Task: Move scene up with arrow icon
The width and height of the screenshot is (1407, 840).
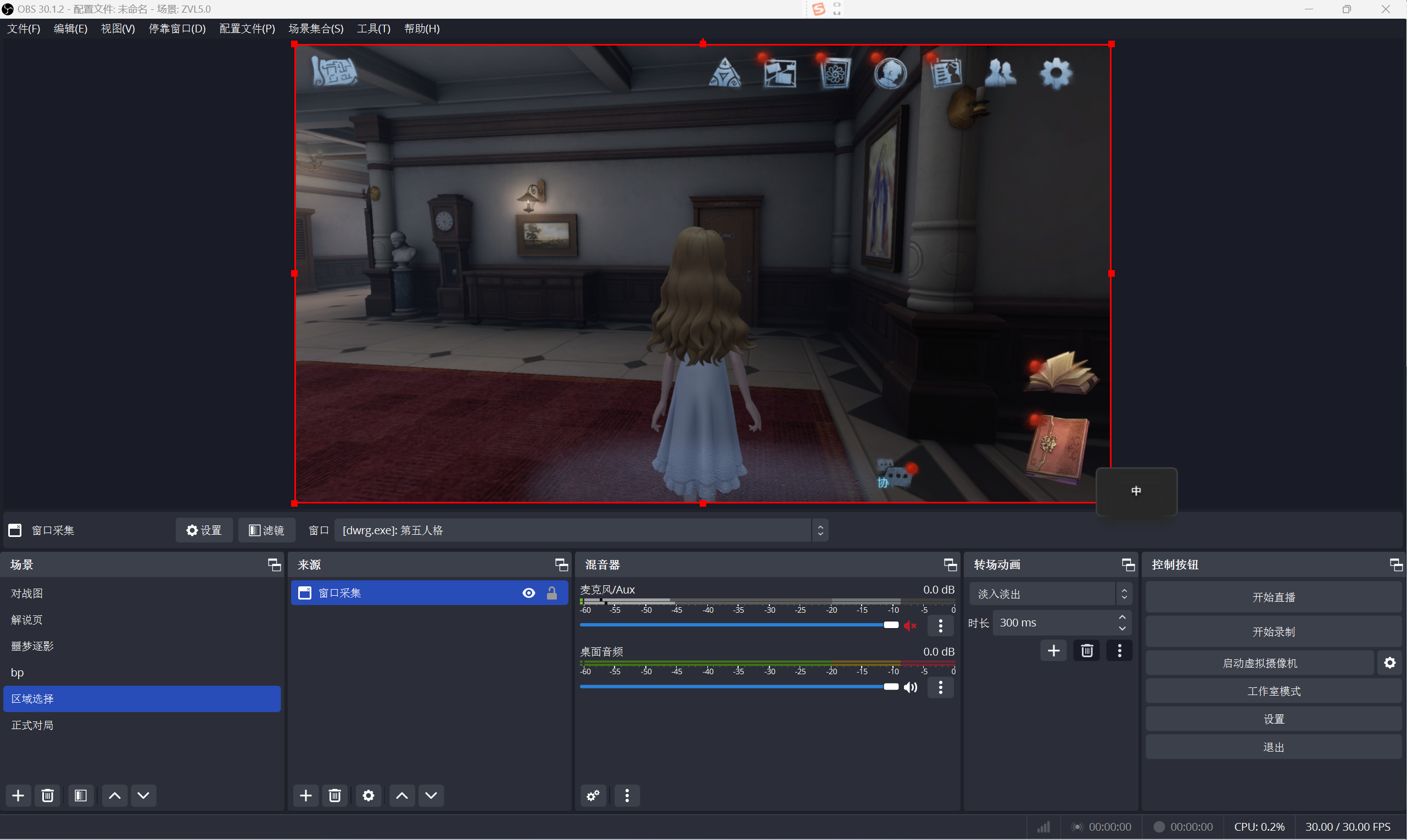Action: pyautogui.click(x=114, y=796)
